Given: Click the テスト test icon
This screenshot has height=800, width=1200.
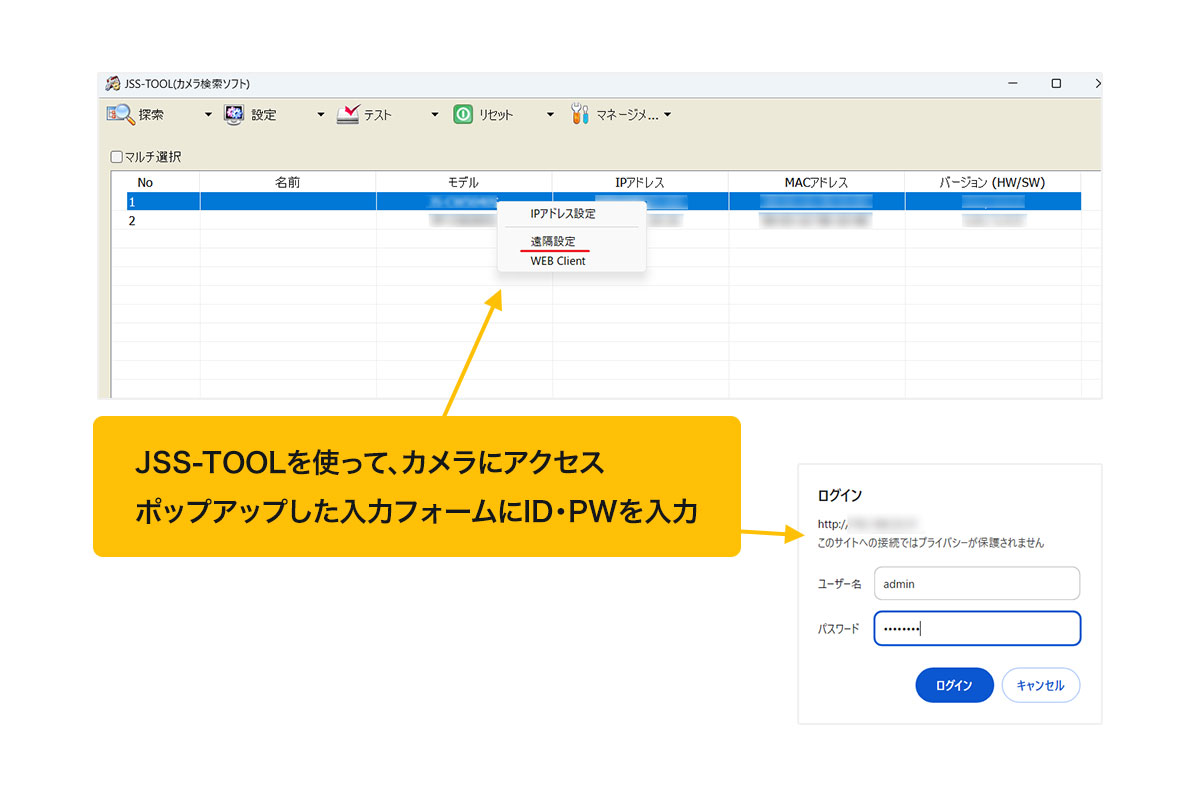Looking at the screenshot, I should click(x=347, y=114).
